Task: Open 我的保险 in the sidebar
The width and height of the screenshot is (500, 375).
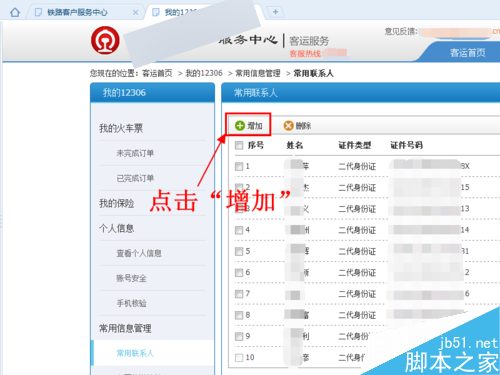Action: tap(117, 203)
